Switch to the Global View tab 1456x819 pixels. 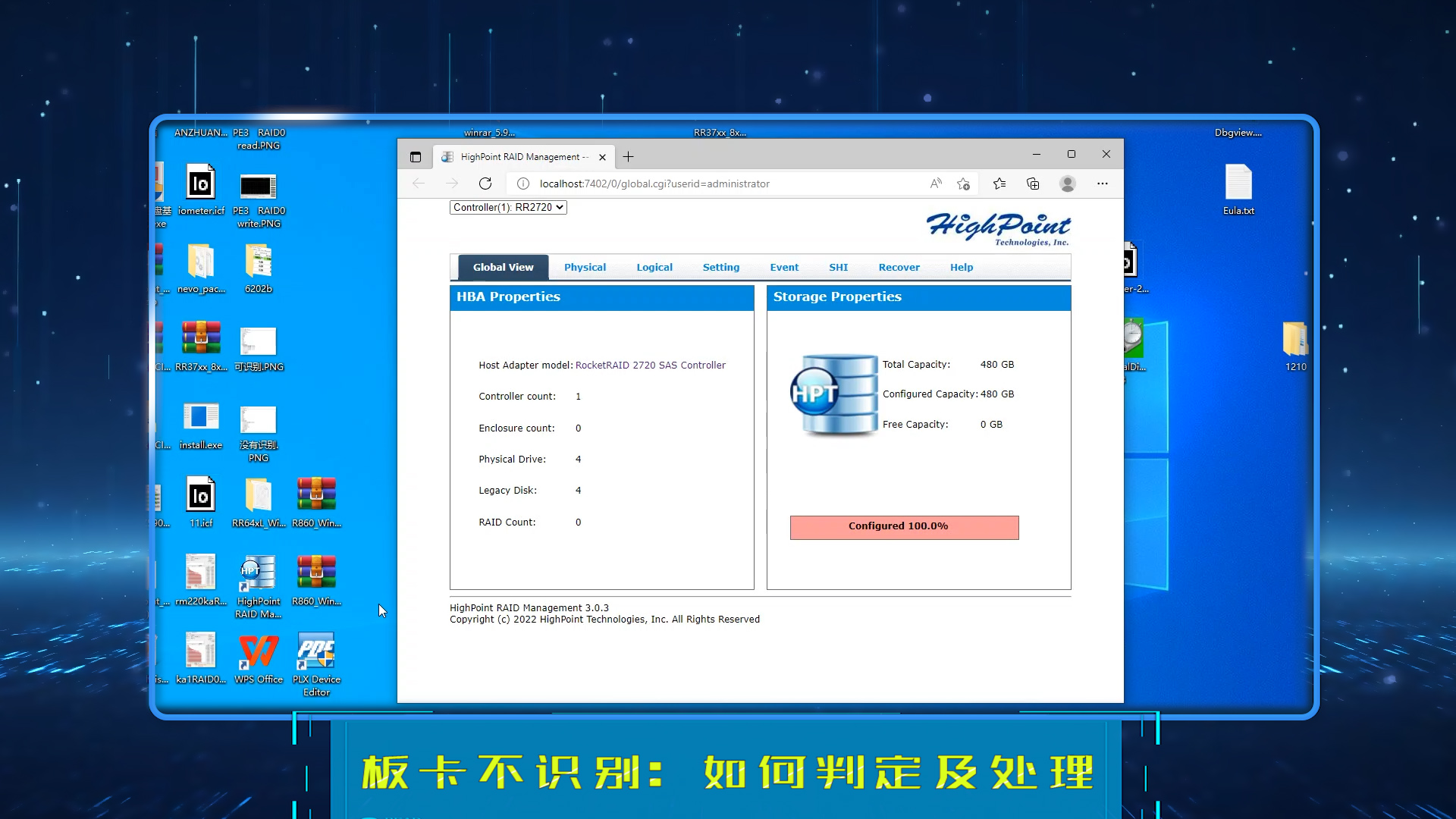pos(503,267)
